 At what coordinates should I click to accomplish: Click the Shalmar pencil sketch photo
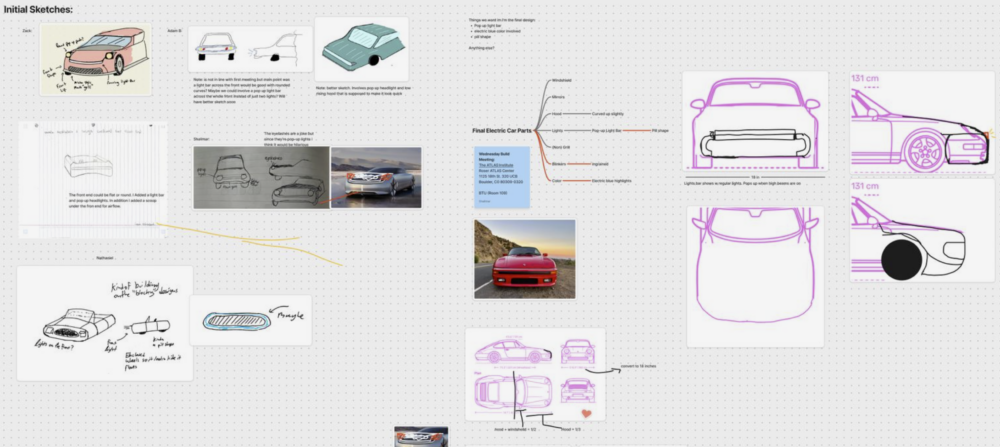[260, 177]
